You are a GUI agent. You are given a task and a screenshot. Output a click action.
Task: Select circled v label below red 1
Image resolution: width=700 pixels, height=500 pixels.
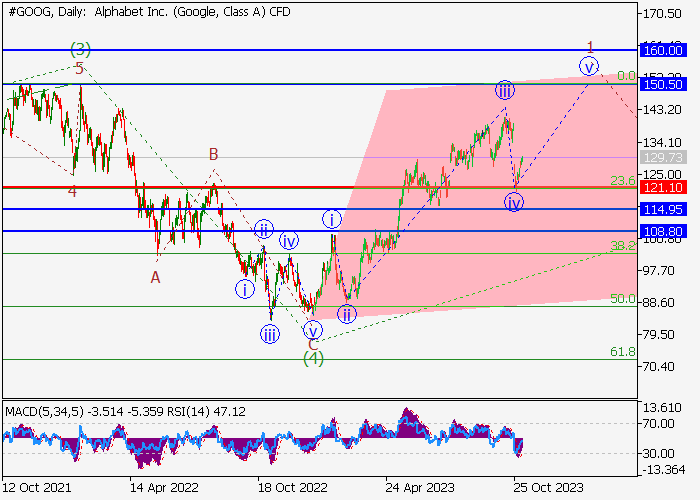(x=589, y=67)
